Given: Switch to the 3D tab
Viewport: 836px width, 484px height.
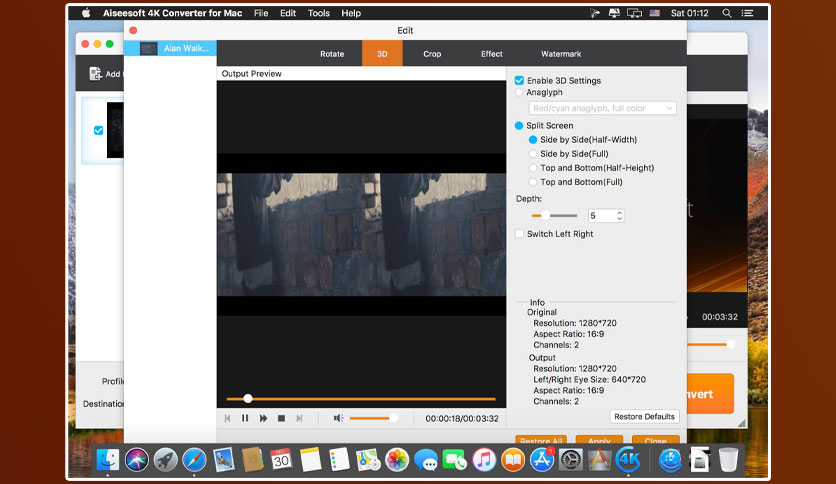Looking at the screenshot, I should click(x=382, y=54).
